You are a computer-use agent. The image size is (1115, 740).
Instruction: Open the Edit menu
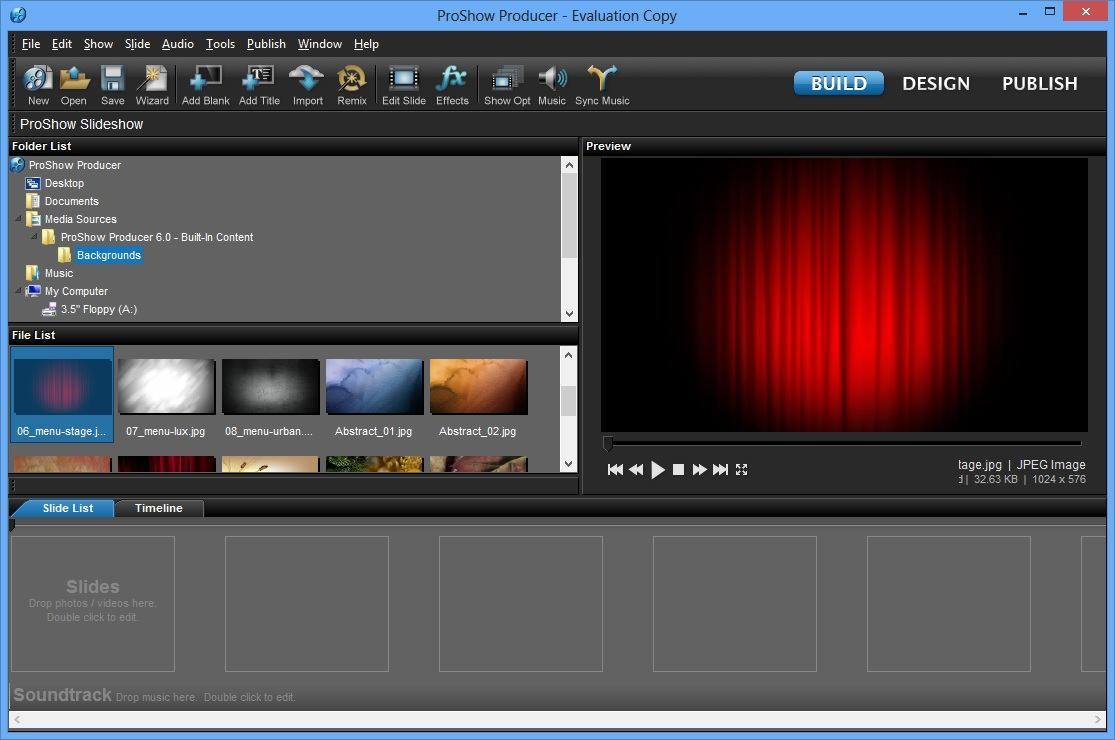point(62,44)
